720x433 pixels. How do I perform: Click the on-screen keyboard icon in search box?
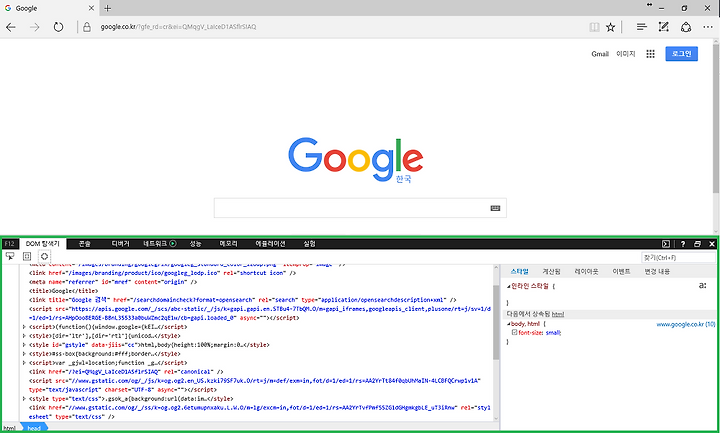point(495,208)
